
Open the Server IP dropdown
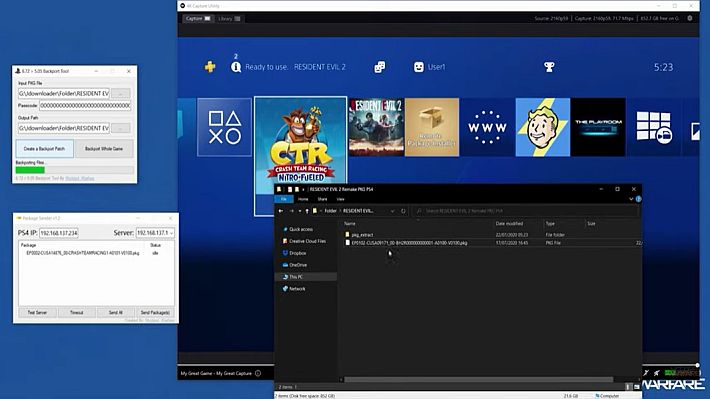tap(155, 233)
